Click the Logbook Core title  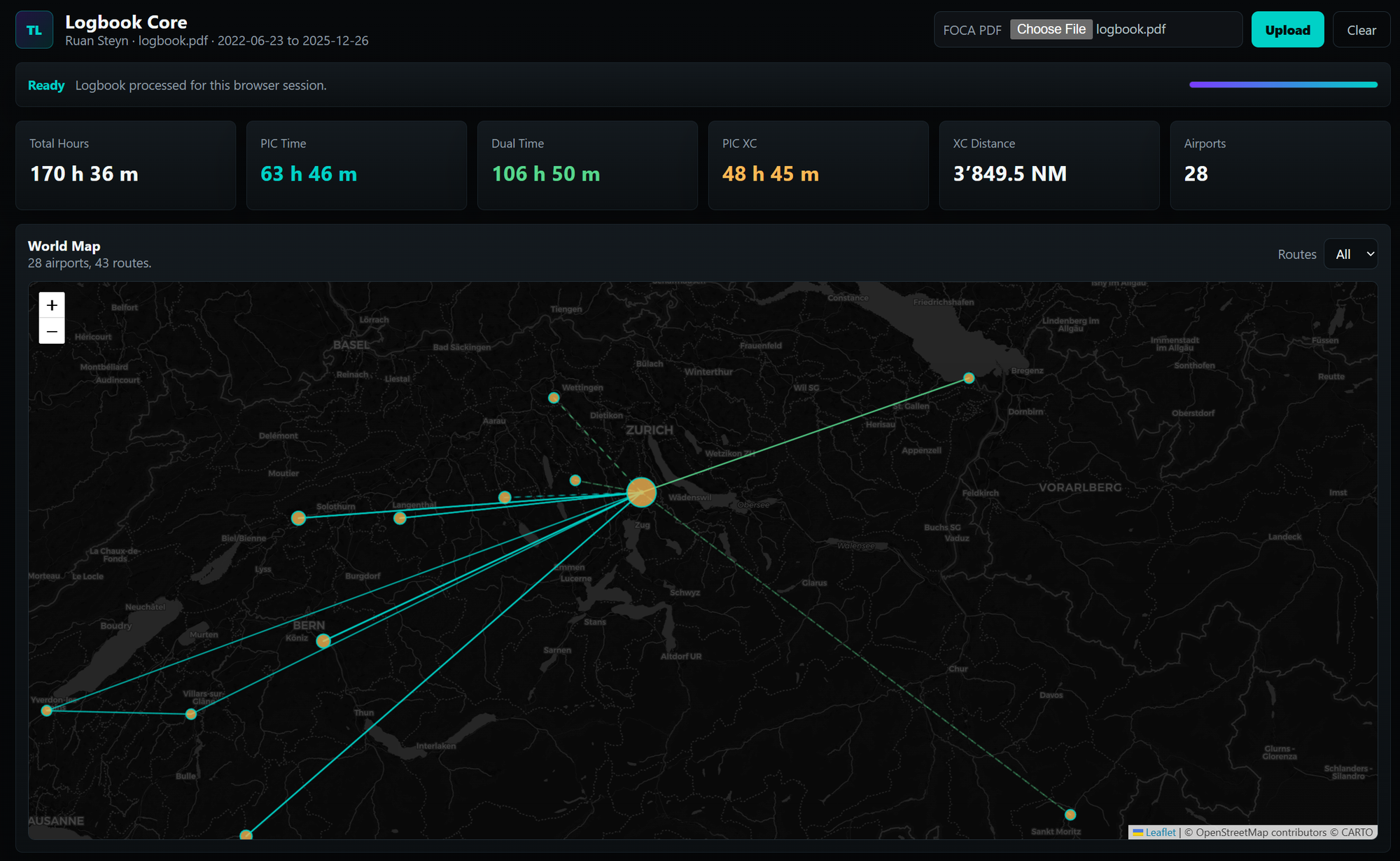pyautogui.click(x=126, y=22)
